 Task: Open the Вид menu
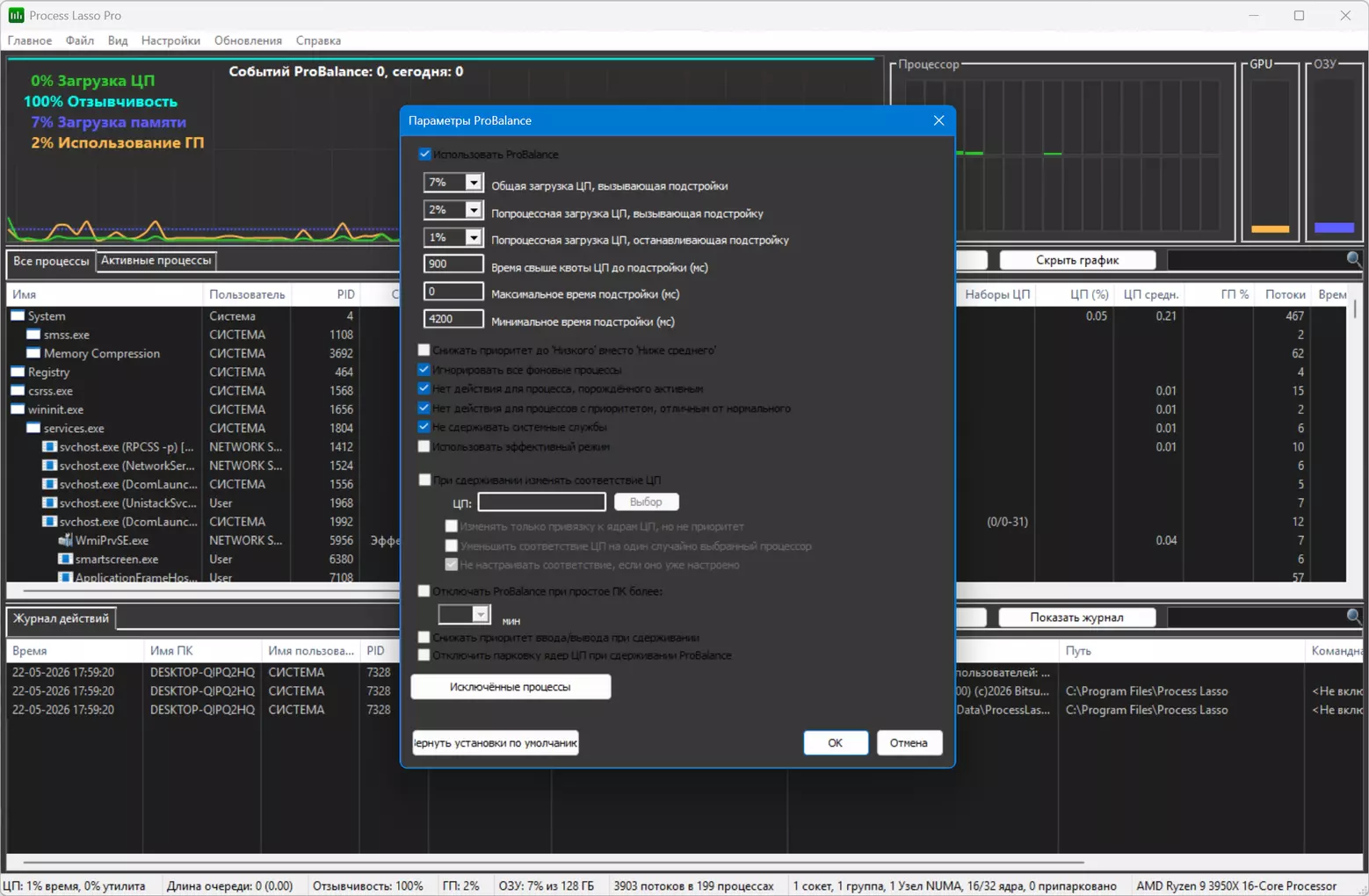pos(118,40)
